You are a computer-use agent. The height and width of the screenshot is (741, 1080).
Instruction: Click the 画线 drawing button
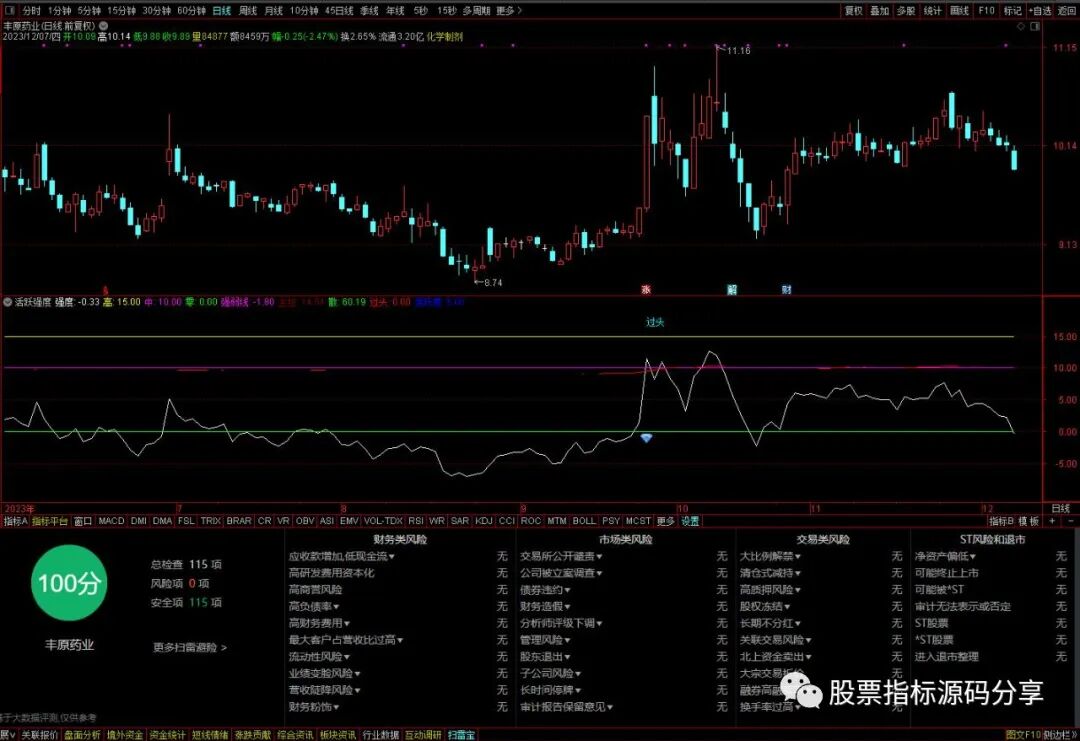coord(959,10)
